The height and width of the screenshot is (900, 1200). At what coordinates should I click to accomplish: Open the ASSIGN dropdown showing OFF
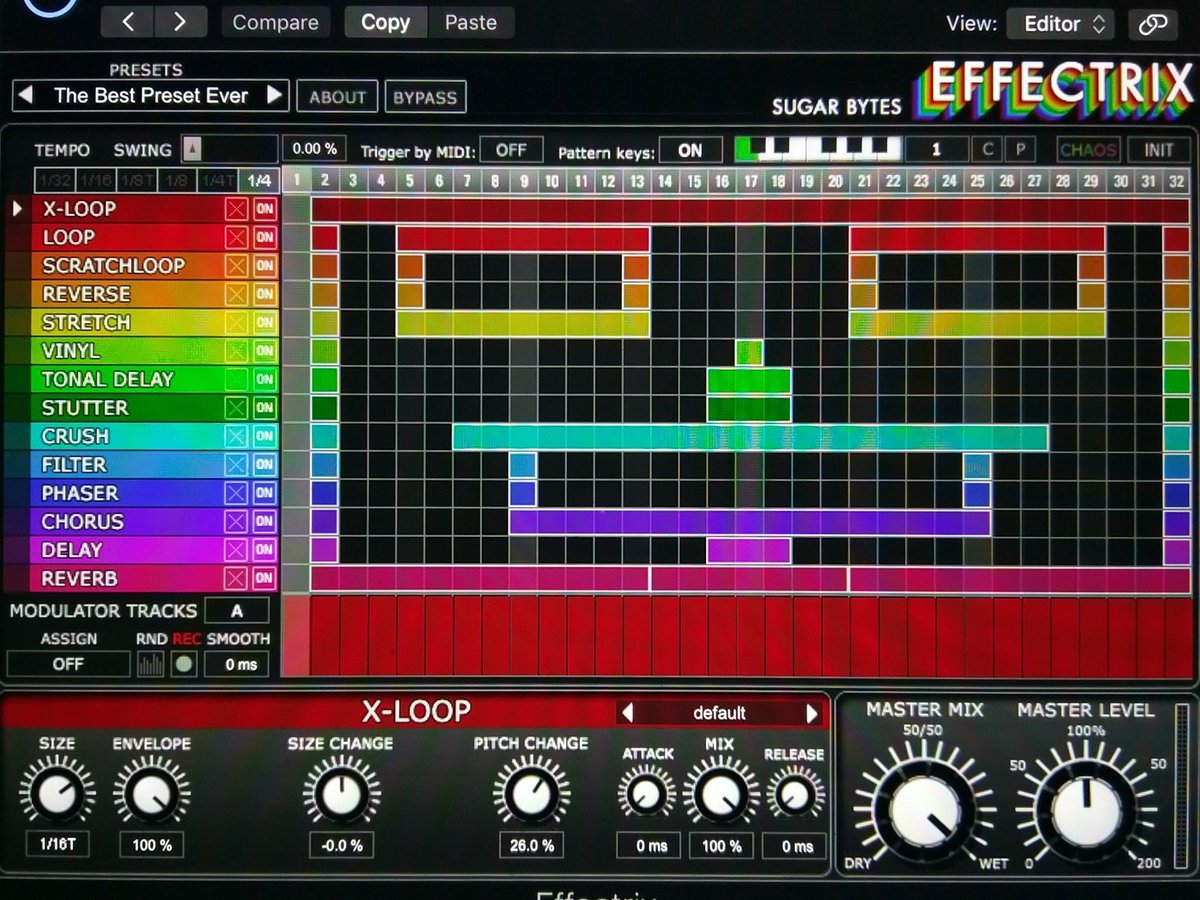[x=68, y=663]
